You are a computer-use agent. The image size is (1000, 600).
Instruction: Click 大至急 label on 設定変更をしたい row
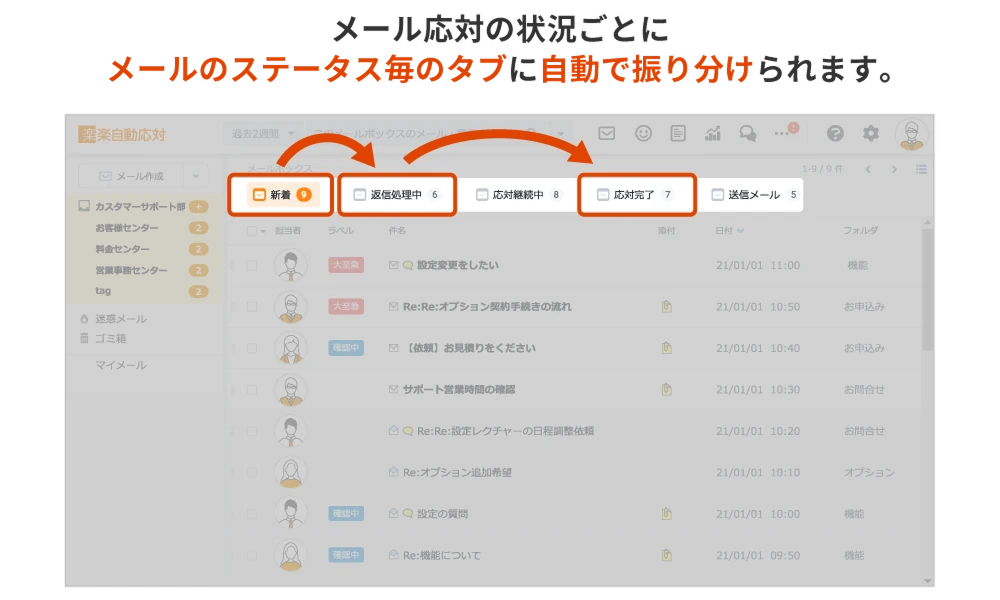(x=346, y=265)
